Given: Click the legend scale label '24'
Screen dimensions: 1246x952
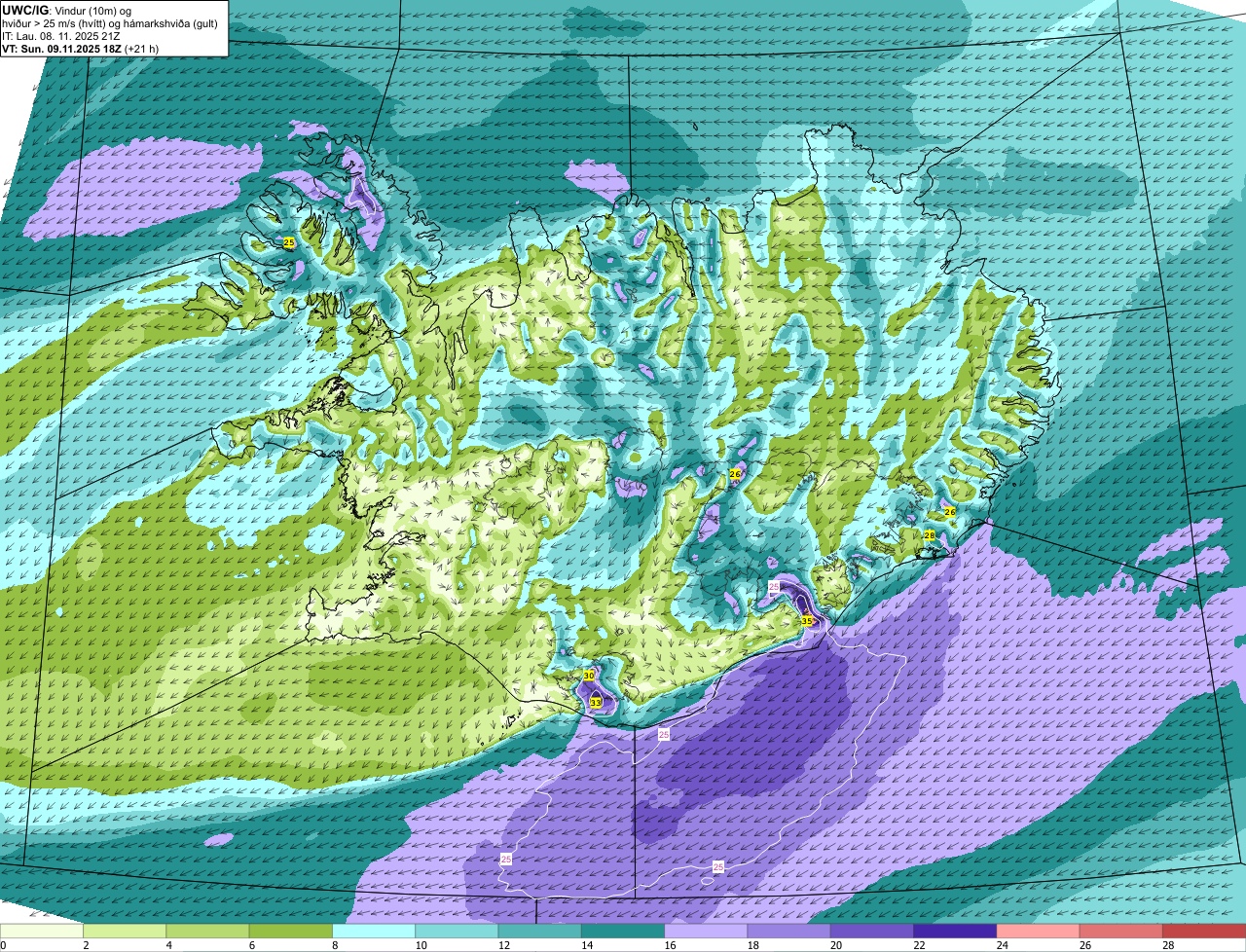Looking at the screenshot, I should coord(1002,945).
